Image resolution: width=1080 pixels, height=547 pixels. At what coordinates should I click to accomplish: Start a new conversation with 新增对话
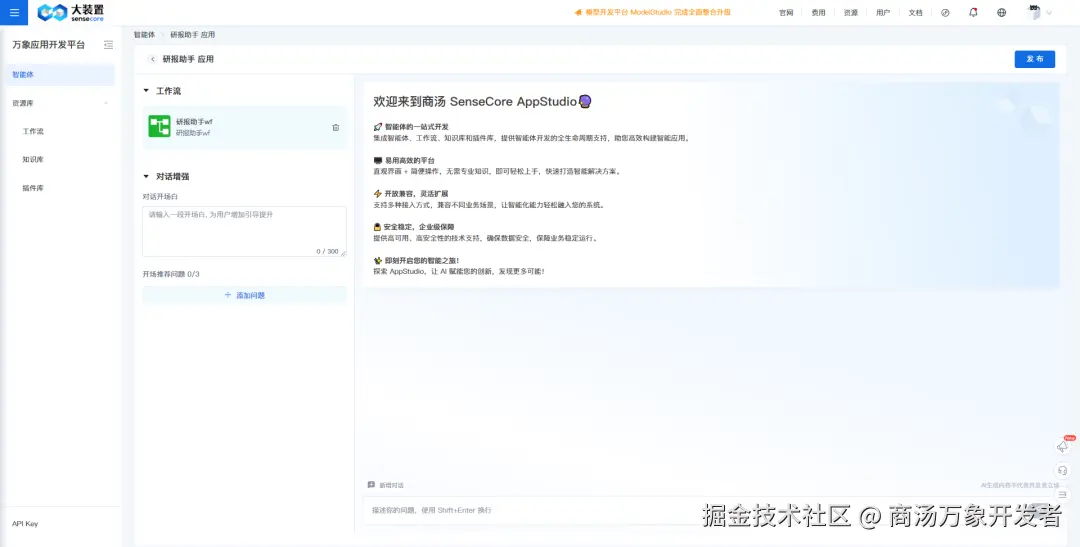tap(386, 485)
